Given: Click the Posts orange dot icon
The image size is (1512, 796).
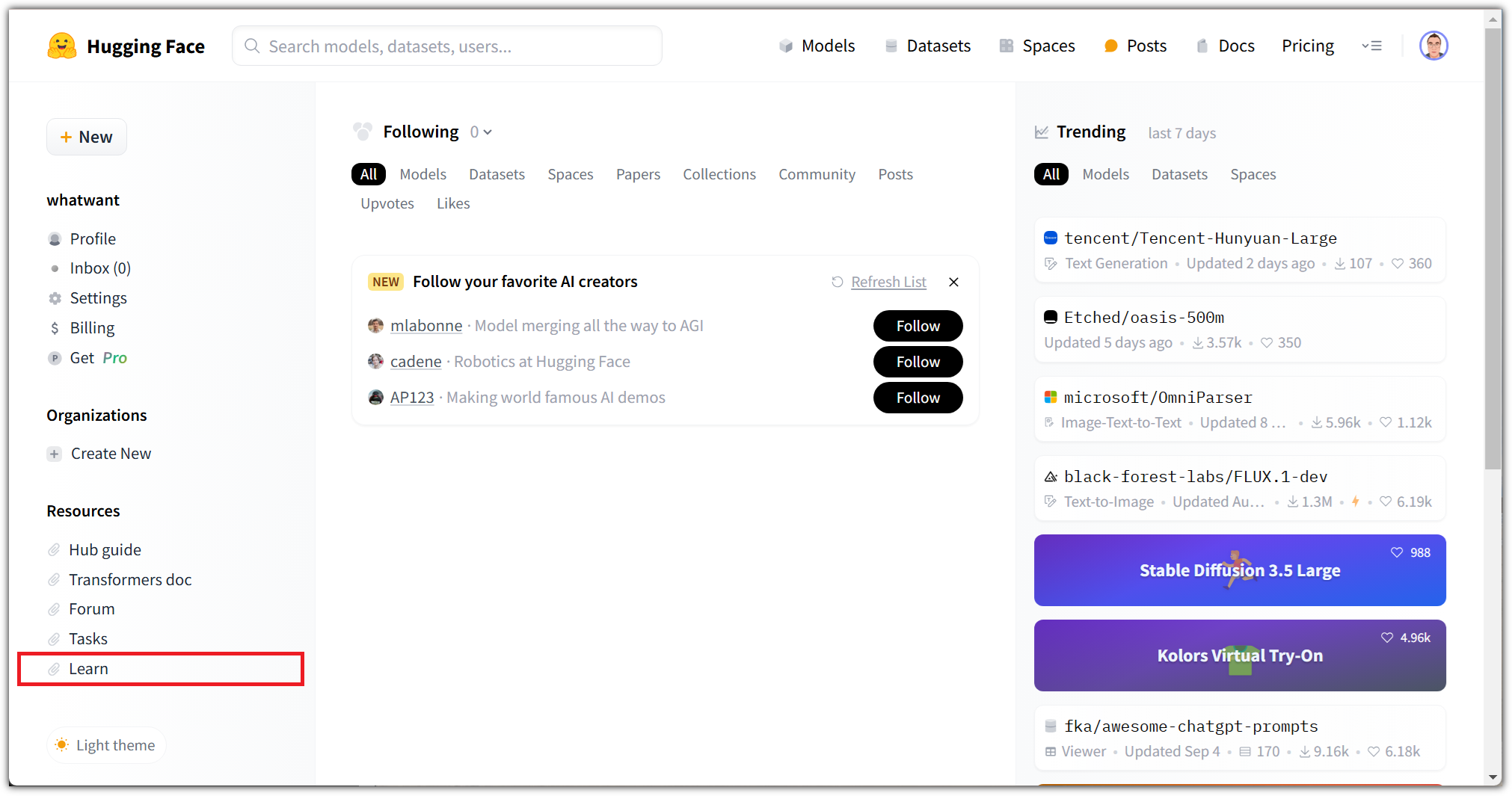Looking at the screenshot, I should 1111,46.
